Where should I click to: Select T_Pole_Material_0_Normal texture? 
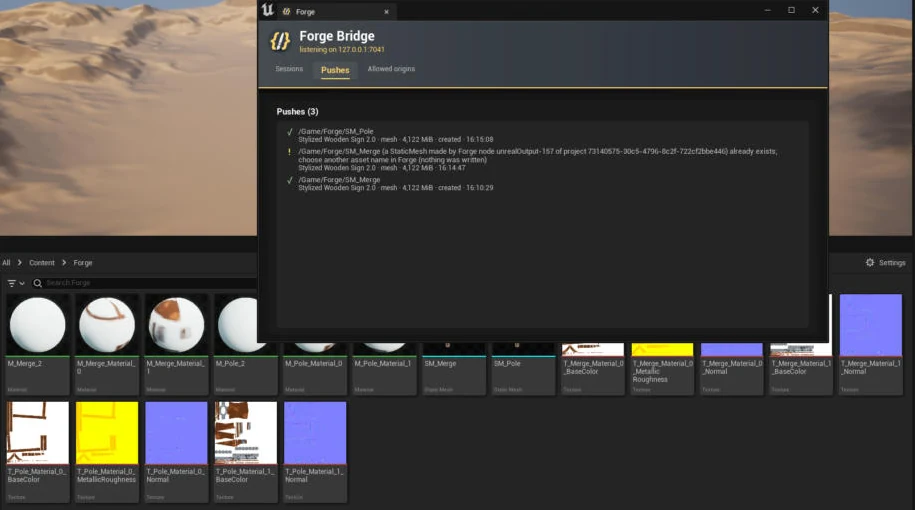click(x=176, y=452)
